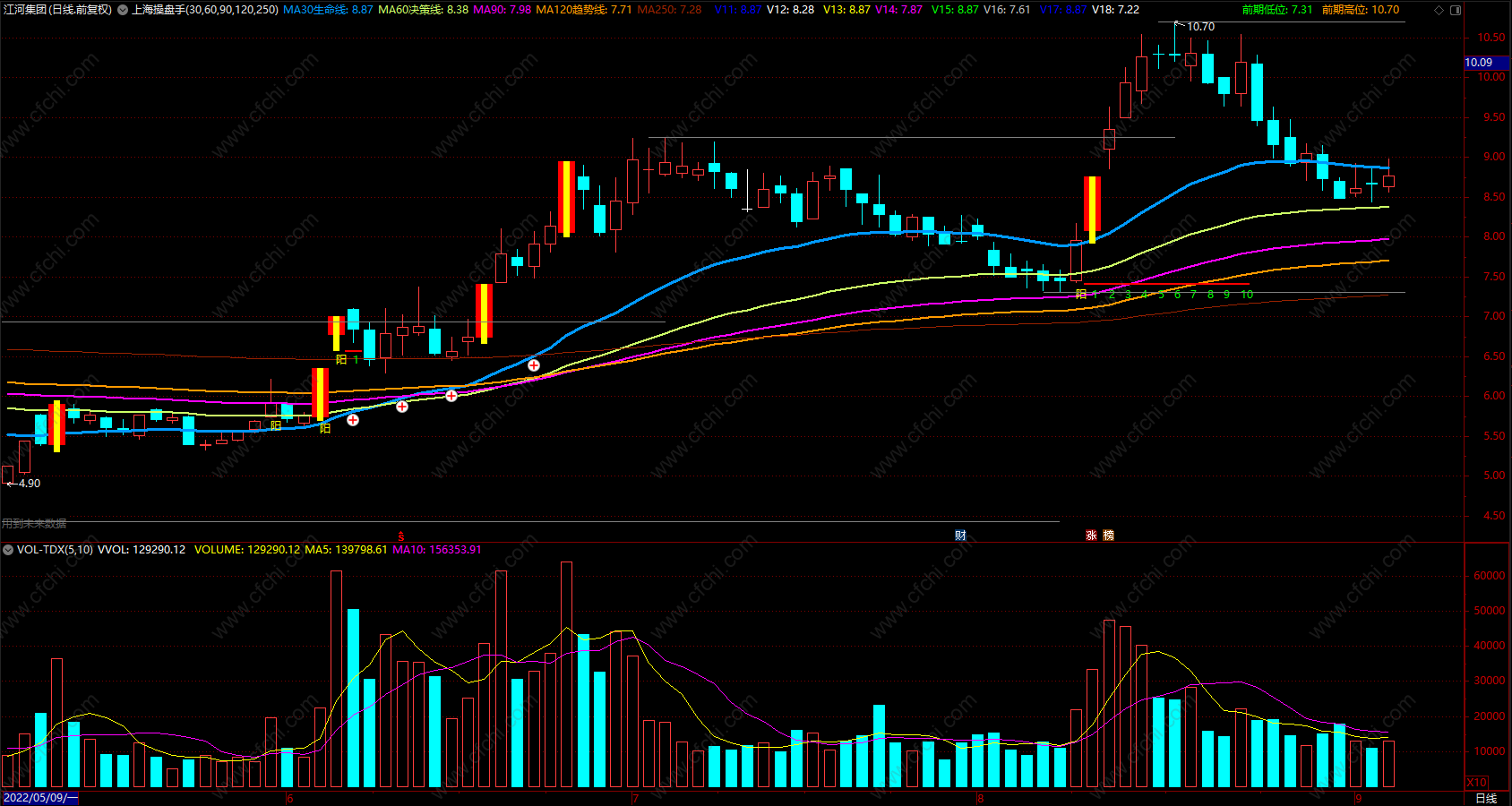This screenshot has height=806, width=1512.
Task: Click the month 7 marker on time axis
Action: pos(635,798)
